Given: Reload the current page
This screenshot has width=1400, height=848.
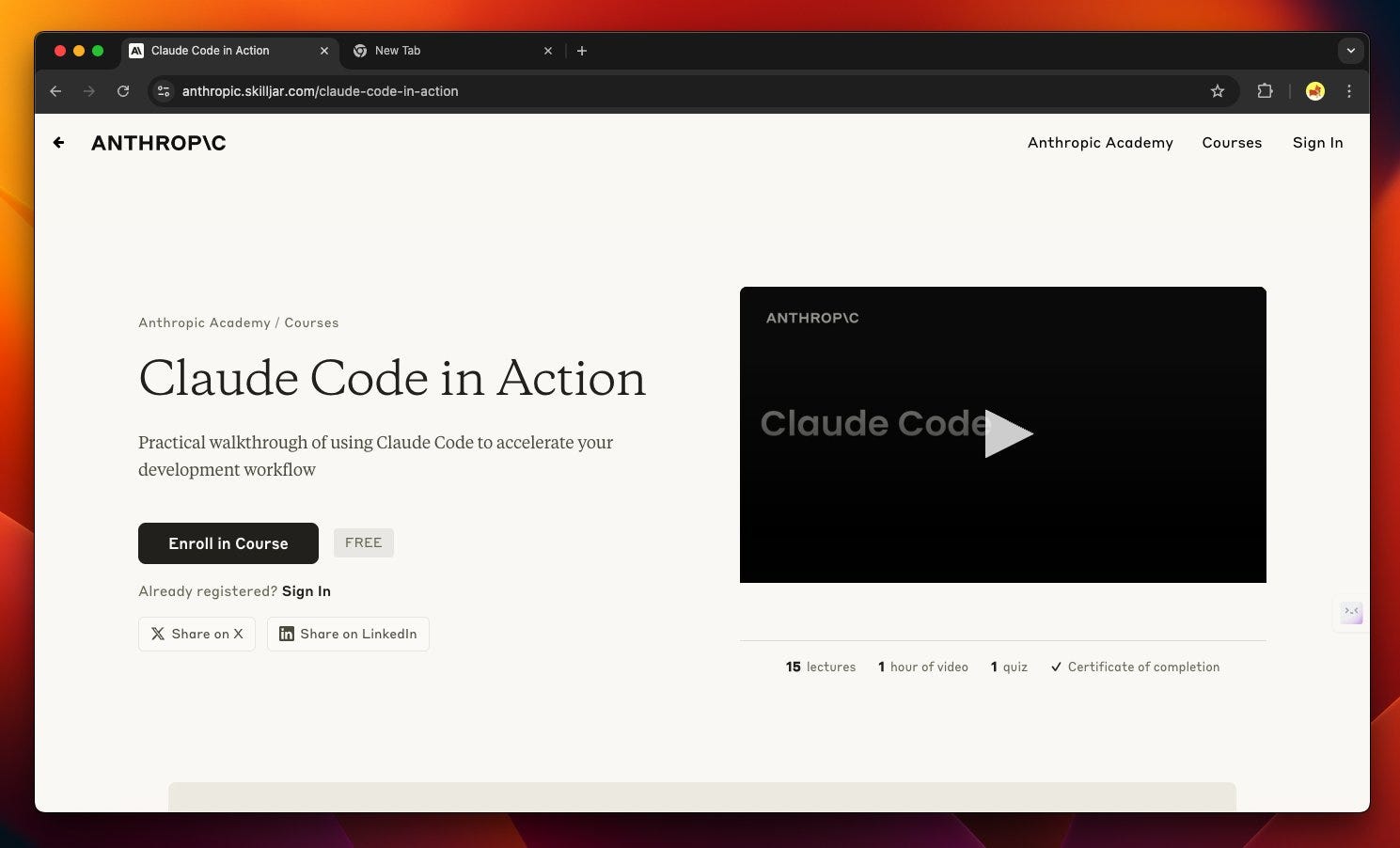Looking at the screenshot, I should [123, 91].
